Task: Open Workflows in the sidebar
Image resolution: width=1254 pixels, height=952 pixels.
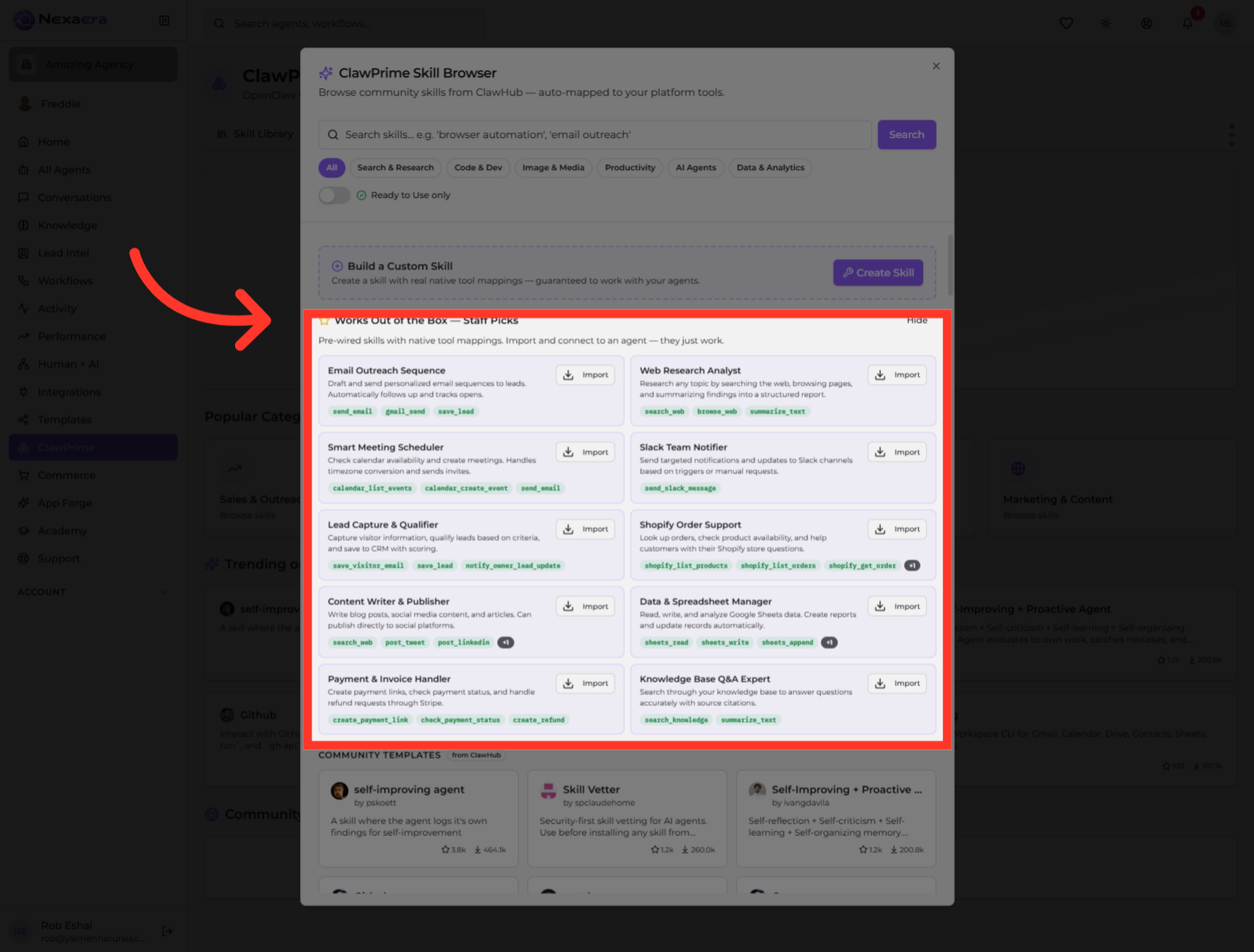Action: coord(93,280)
